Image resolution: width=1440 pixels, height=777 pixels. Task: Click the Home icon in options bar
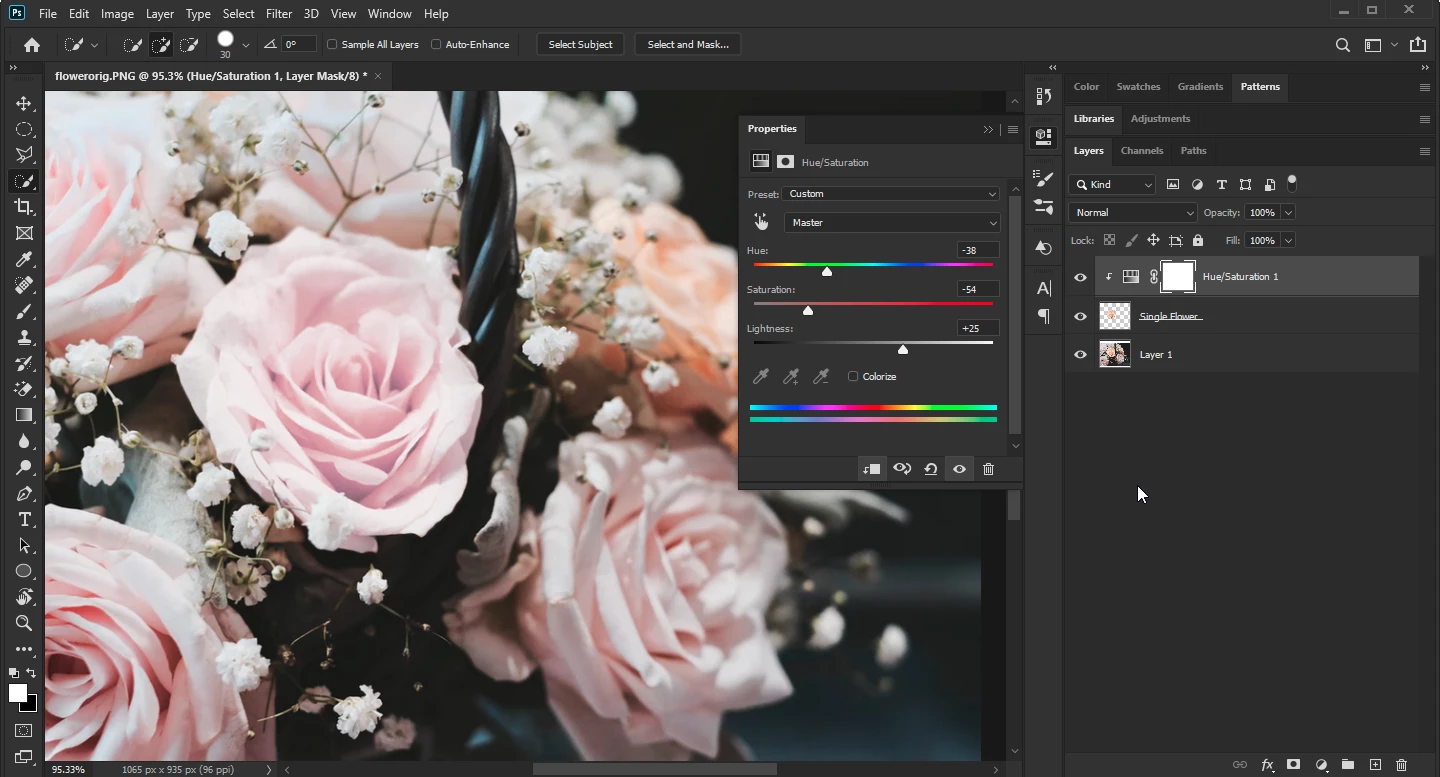click(32, 45)
